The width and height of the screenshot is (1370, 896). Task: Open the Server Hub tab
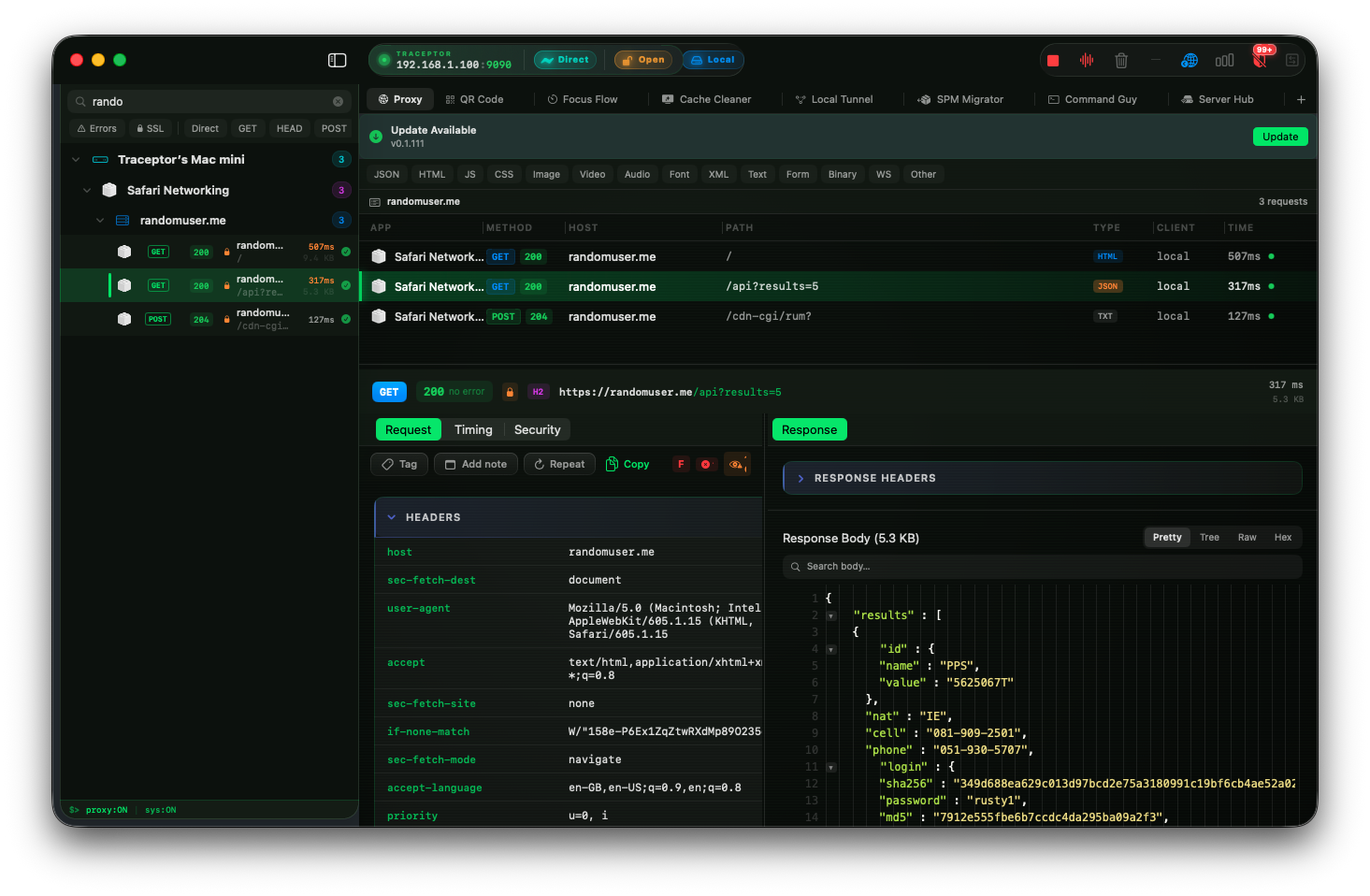coord(1217,100)
